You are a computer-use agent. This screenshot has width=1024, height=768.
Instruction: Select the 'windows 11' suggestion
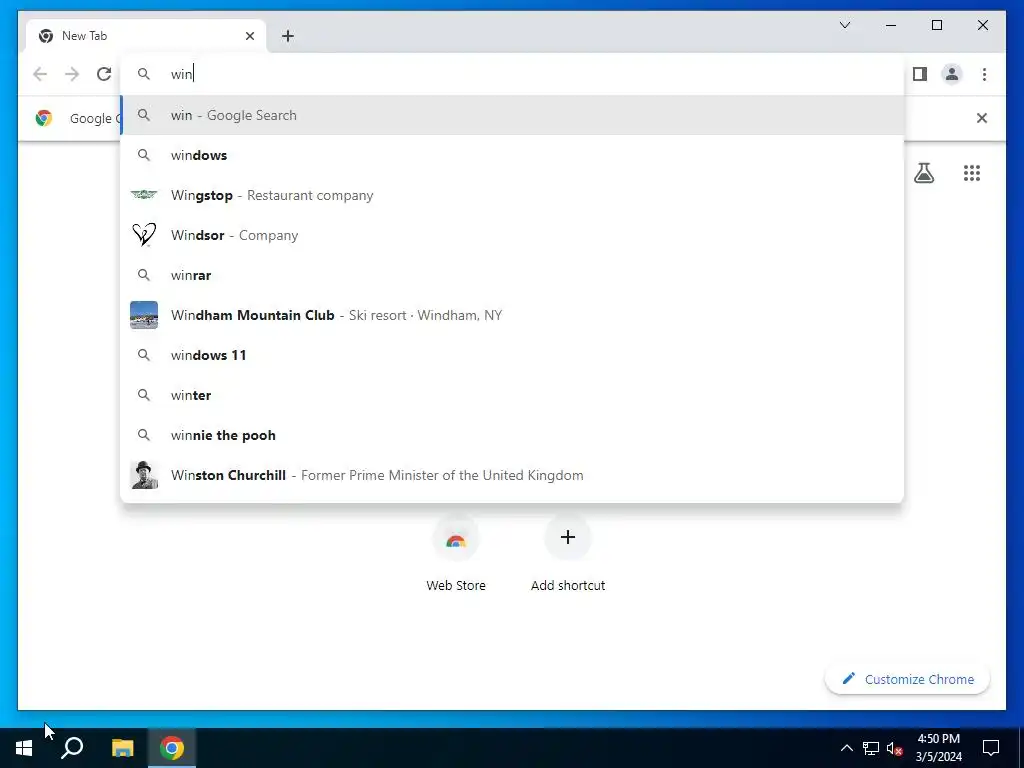(x=512, y=355)
